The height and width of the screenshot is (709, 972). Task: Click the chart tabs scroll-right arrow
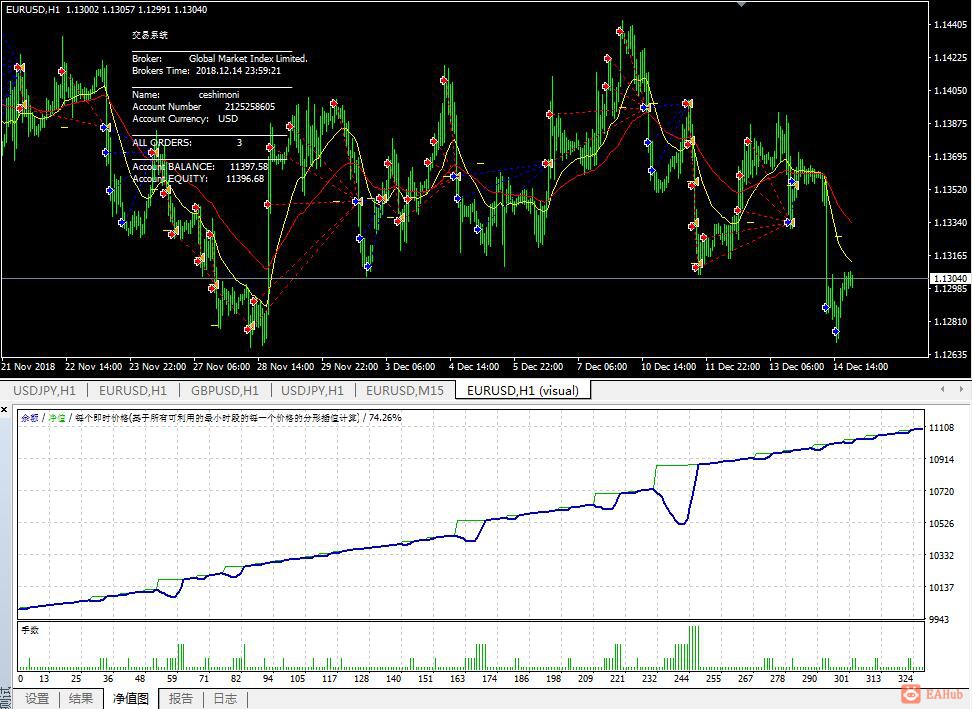(x=961, y=389)
